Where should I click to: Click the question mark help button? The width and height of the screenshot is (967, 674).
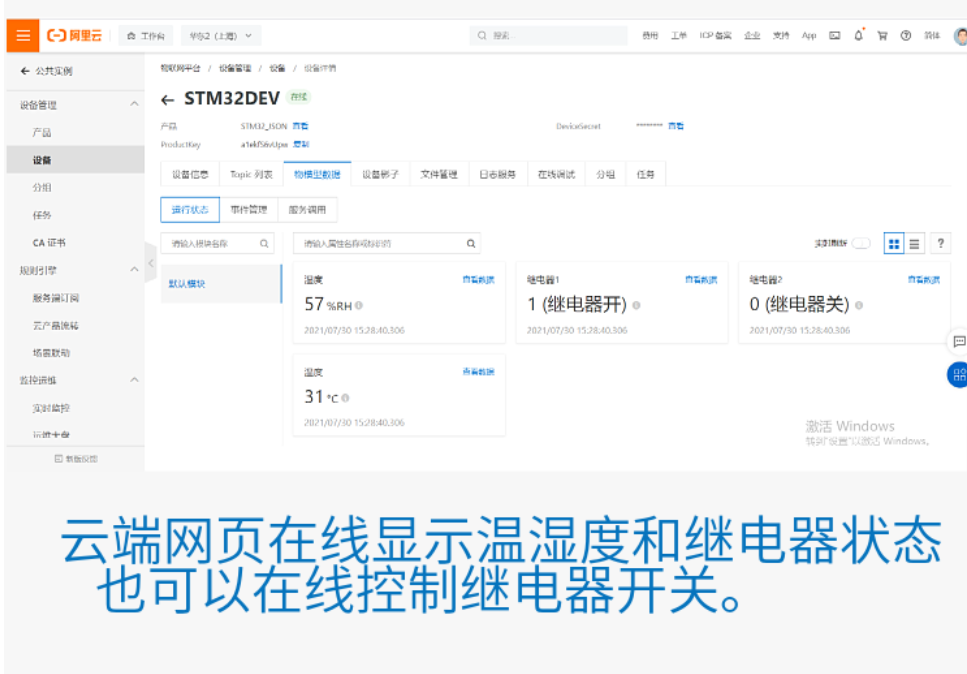tap(940, 244)
